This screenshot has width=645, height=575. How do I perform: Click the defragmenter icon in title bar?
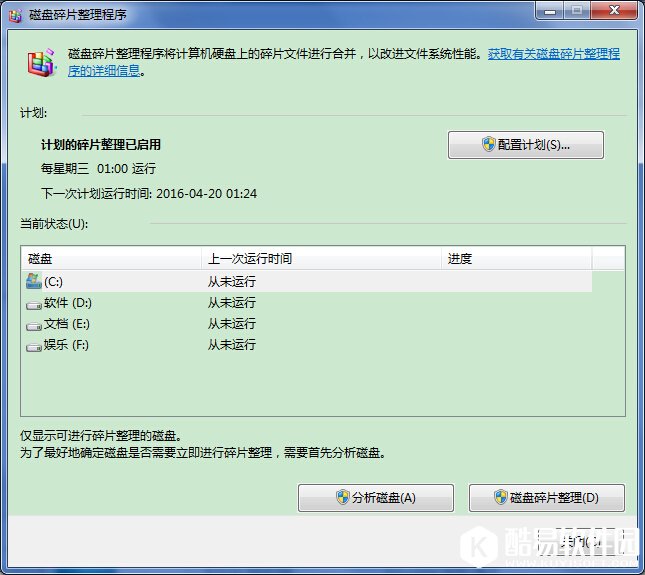[16, 15]
